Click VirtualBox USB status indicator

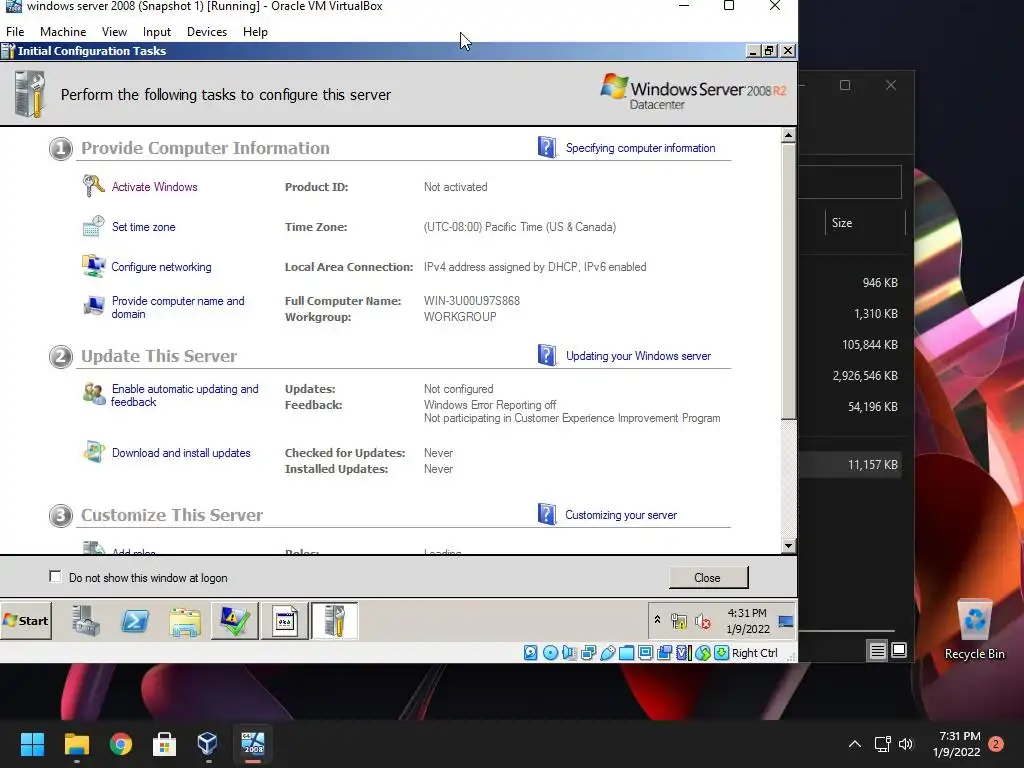tap(607, 652)
